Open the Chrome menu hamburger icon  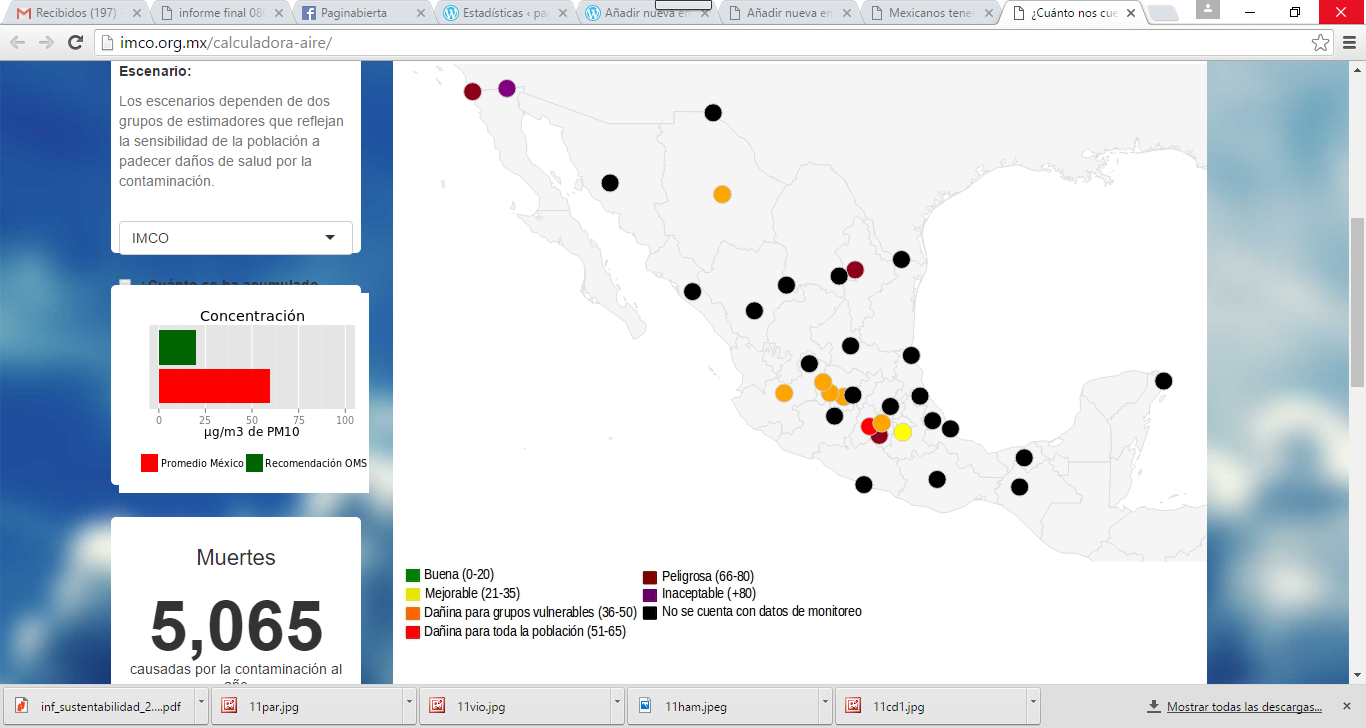(1348, 43)
